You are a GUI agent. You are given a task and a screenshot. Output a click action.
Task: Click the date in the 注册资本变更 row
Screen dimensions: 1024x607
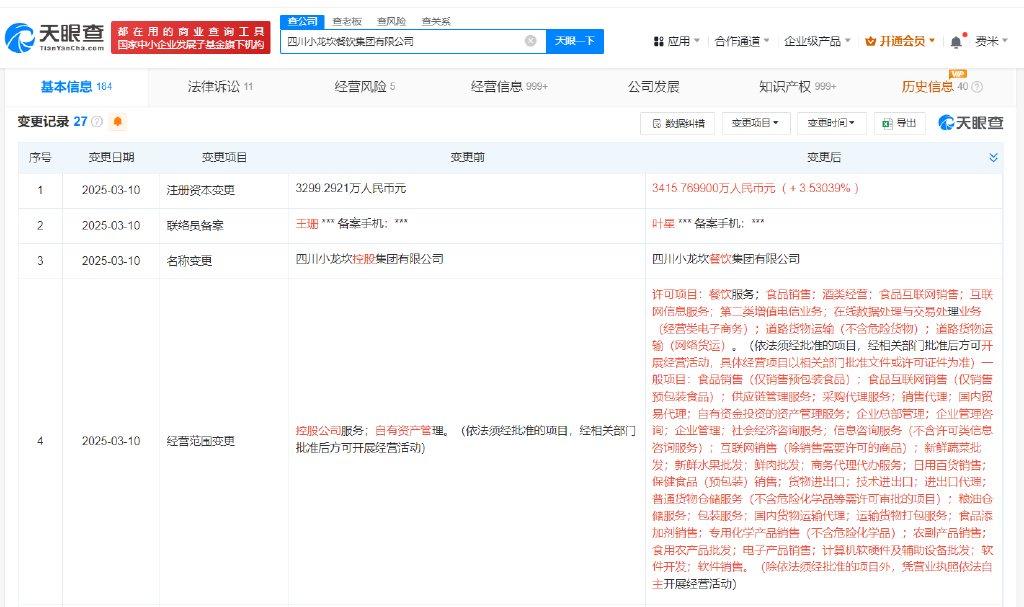pos(111,190)
